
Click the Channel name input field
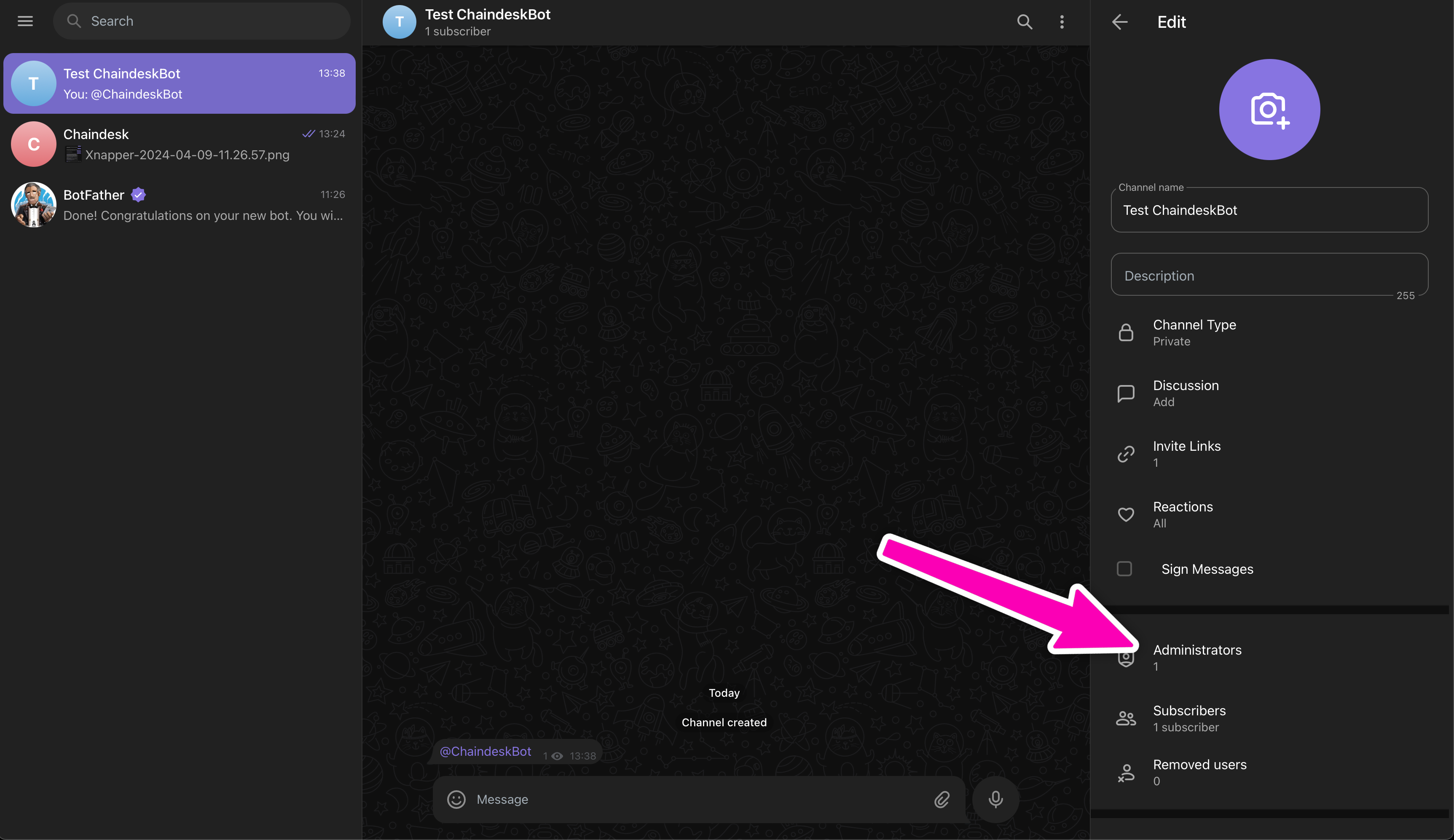pyautogui.click(x=1269, y=210)
